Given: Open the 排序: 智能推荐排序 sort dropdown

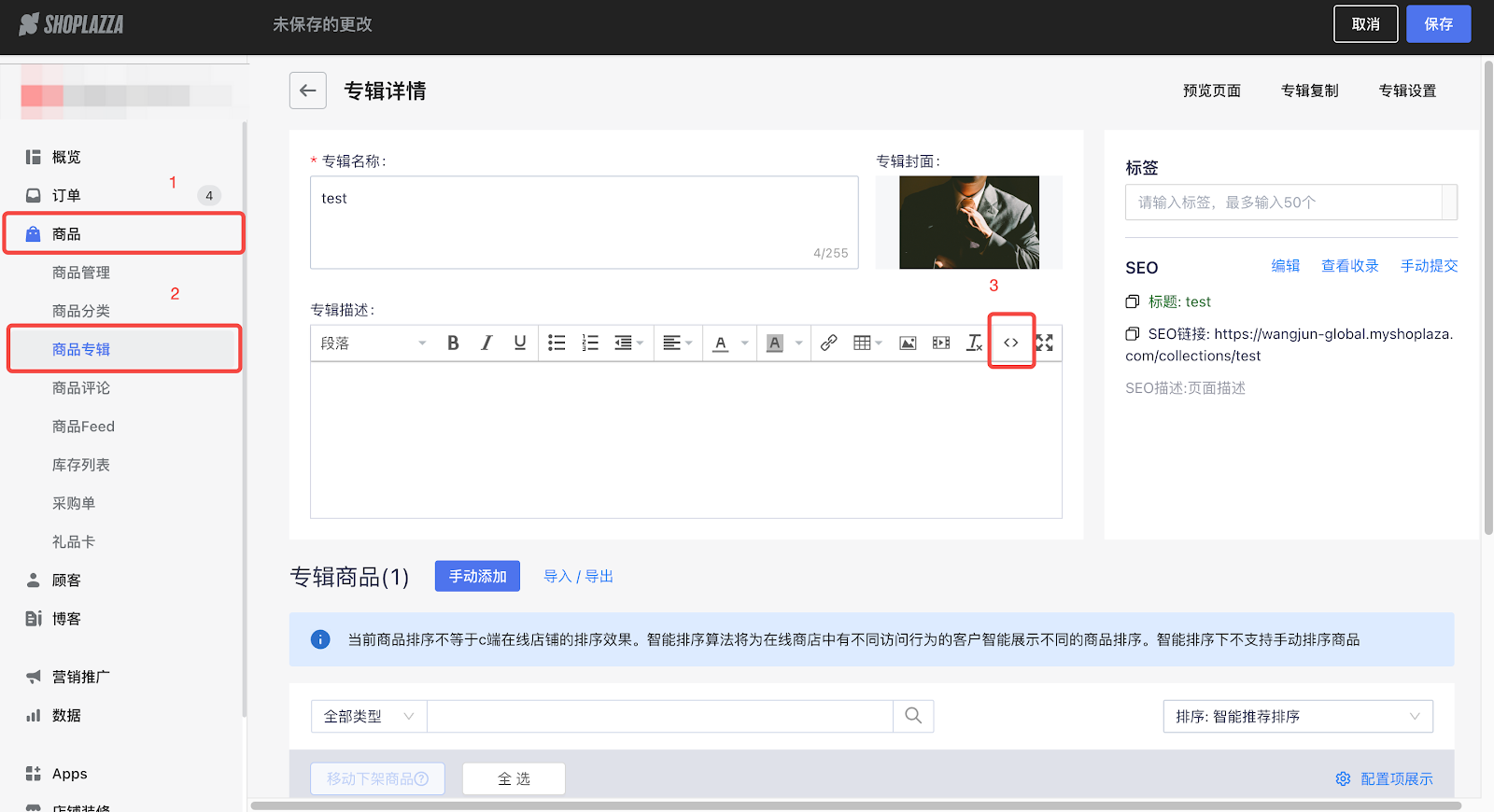Looking at the screenshot, I should [x=1298, y=716].
